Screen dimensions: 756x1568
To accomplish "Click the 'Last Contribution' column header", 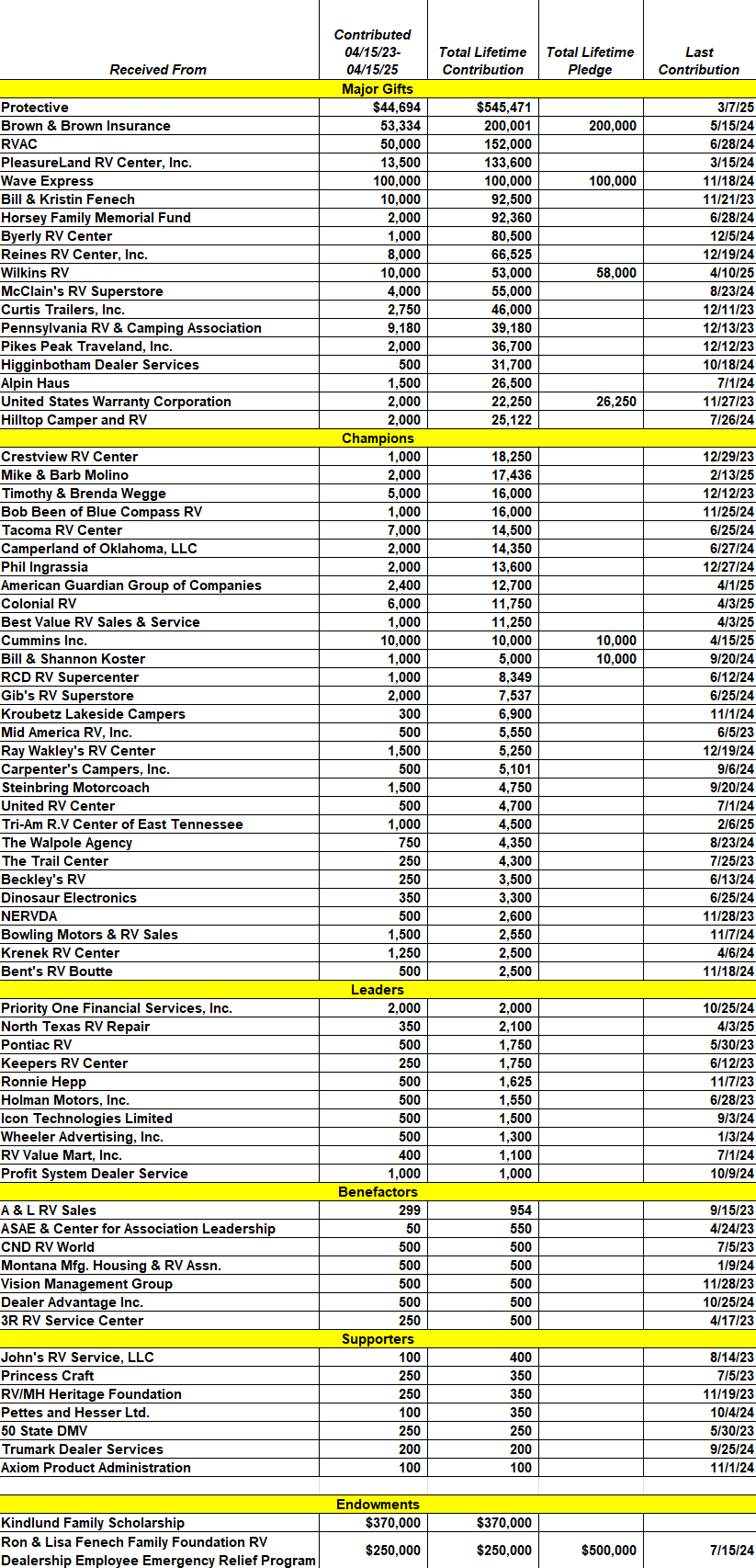I will pyautogui.click(x=699, y=61).
